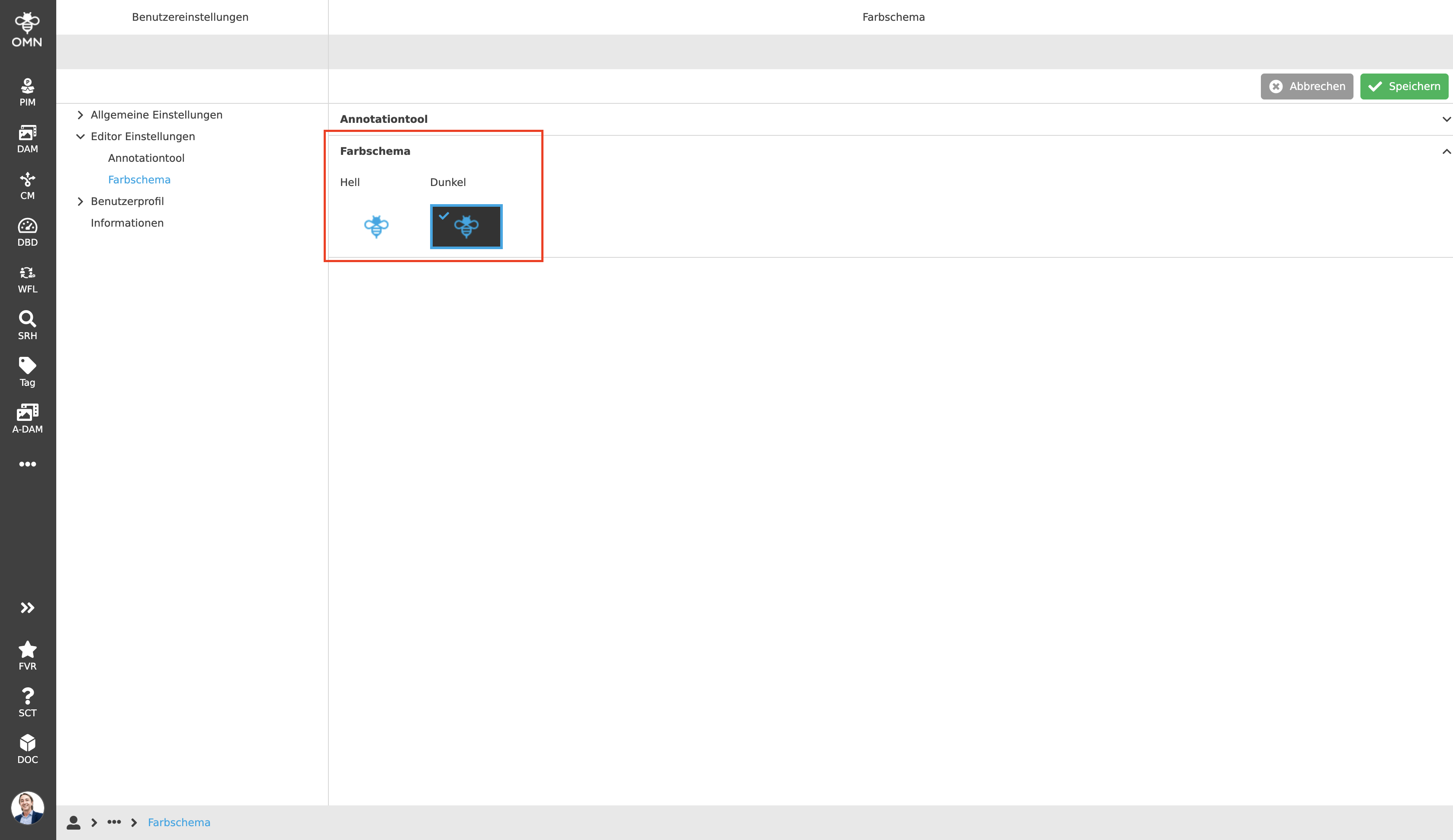Click the Abbrechen button

tap(1306, 87)
